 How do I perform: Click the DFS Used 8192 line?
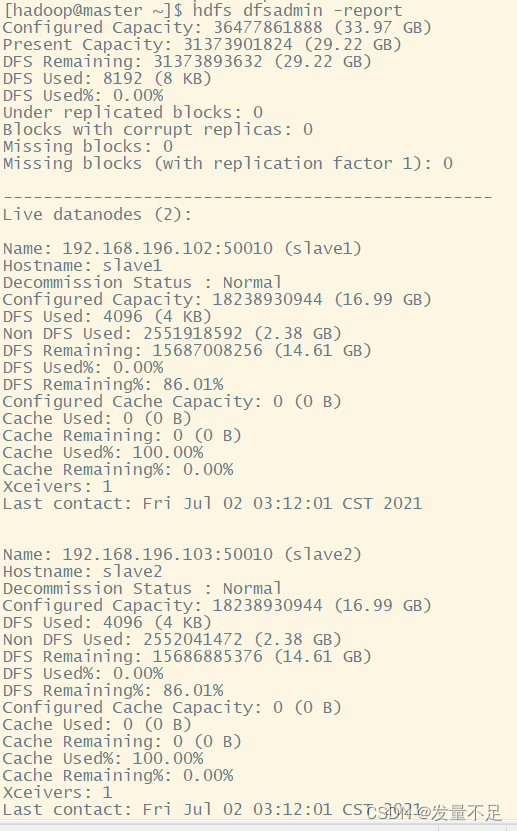pos(107,78)
